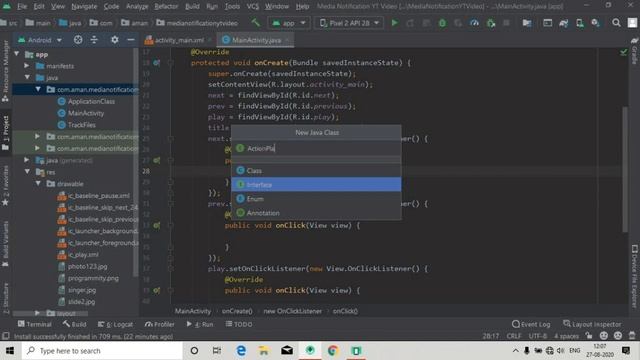Open the Build menu
The height and width of the screenshot is (360, 640).
coord(192,7)
